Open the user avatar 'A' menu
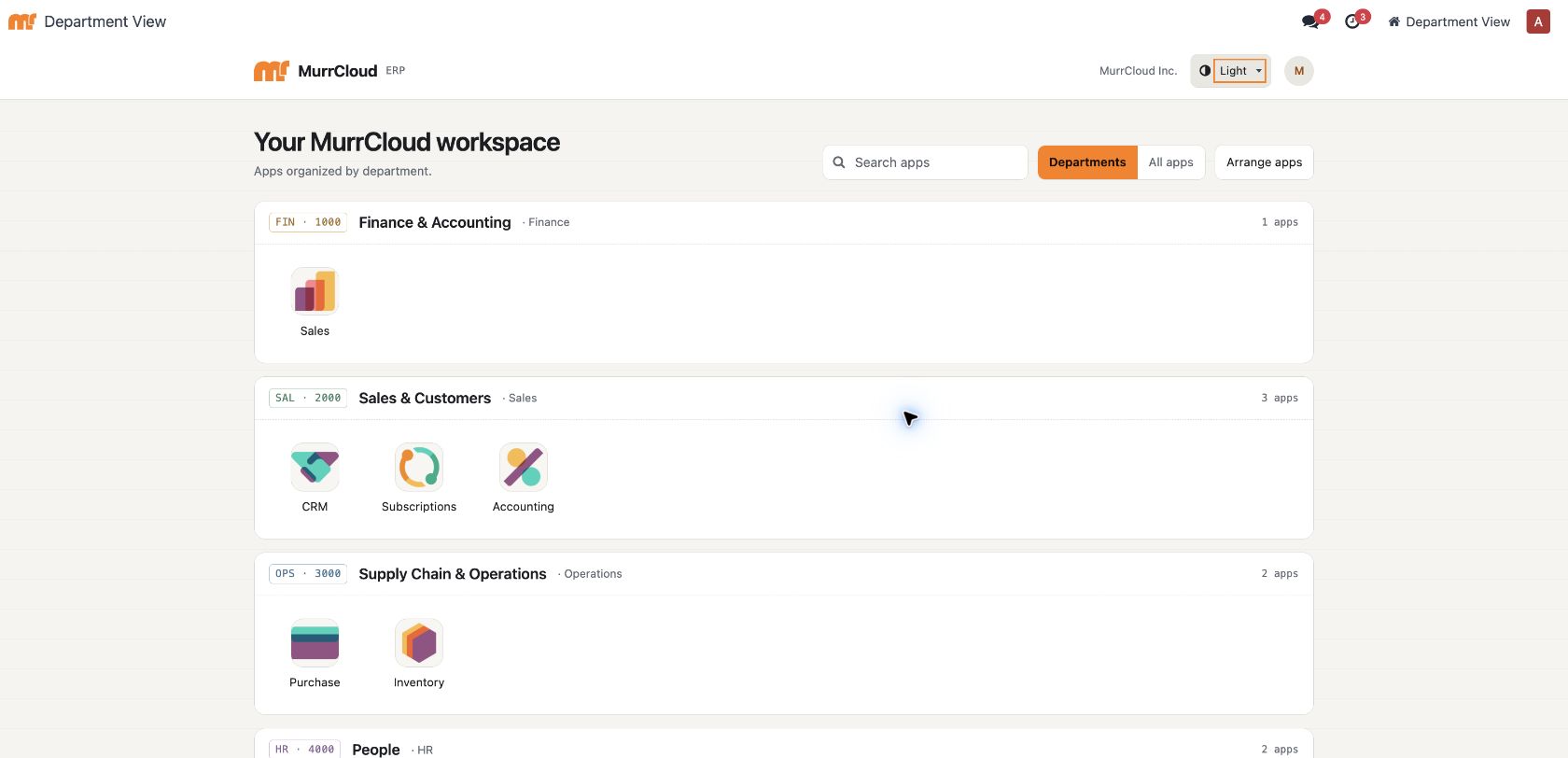Screen dimensions: 1568x758 [1538, 21]
